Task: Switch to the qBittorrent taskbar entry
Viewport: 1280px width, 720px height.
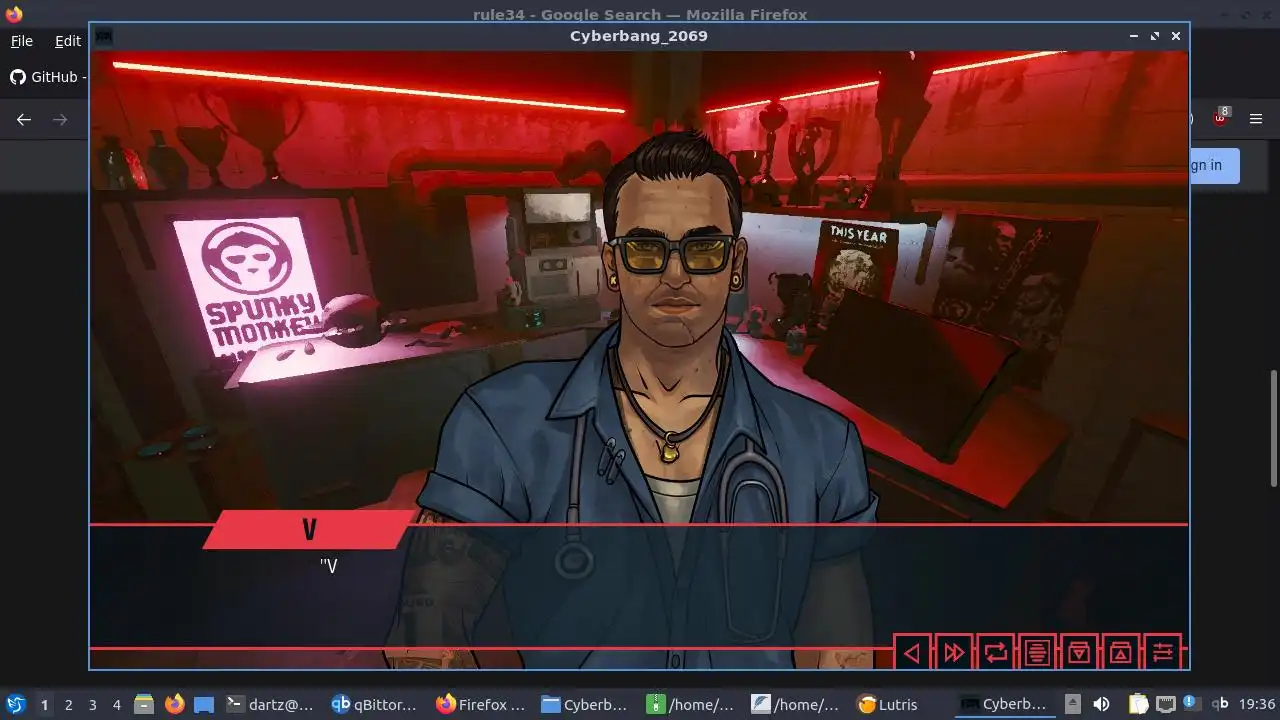Action: 375,704
